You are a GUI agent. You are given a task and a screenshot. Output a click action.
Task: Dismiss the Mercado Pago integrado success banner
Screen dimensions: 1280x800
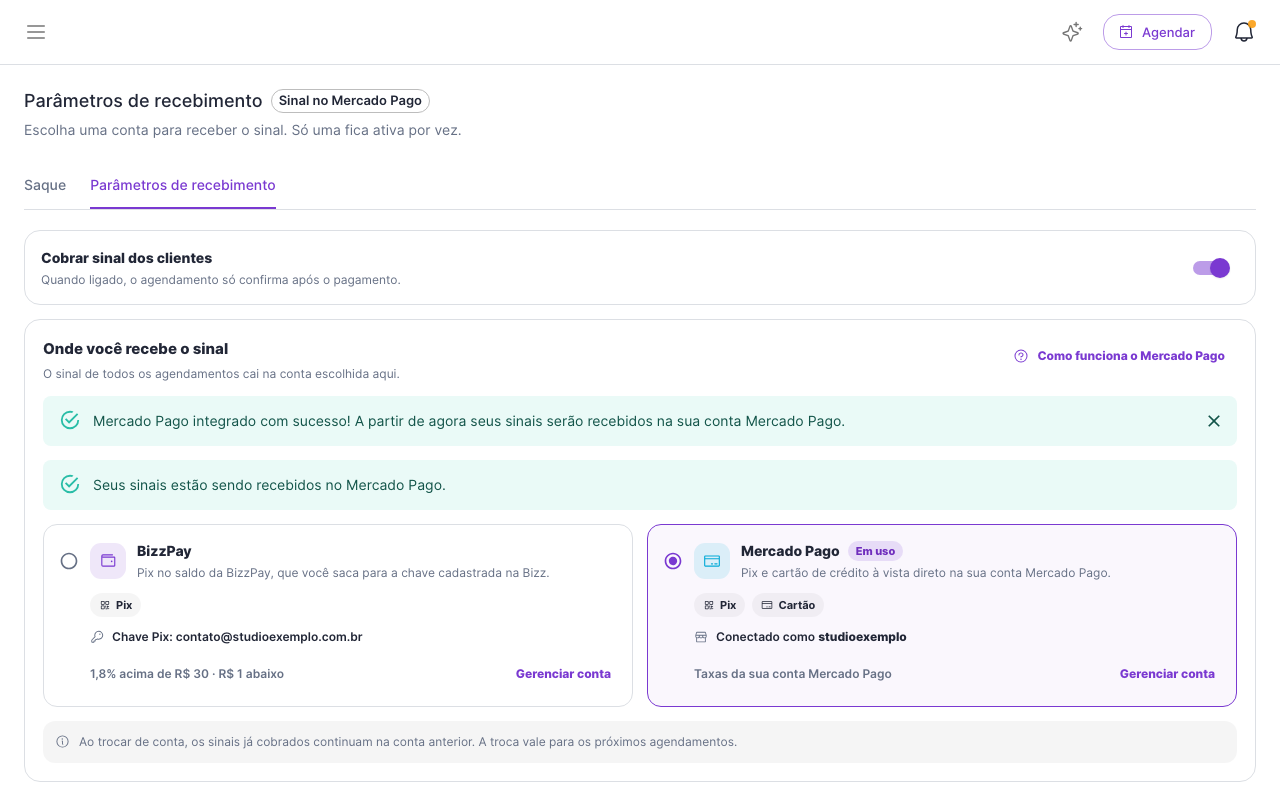(1214, 421)
